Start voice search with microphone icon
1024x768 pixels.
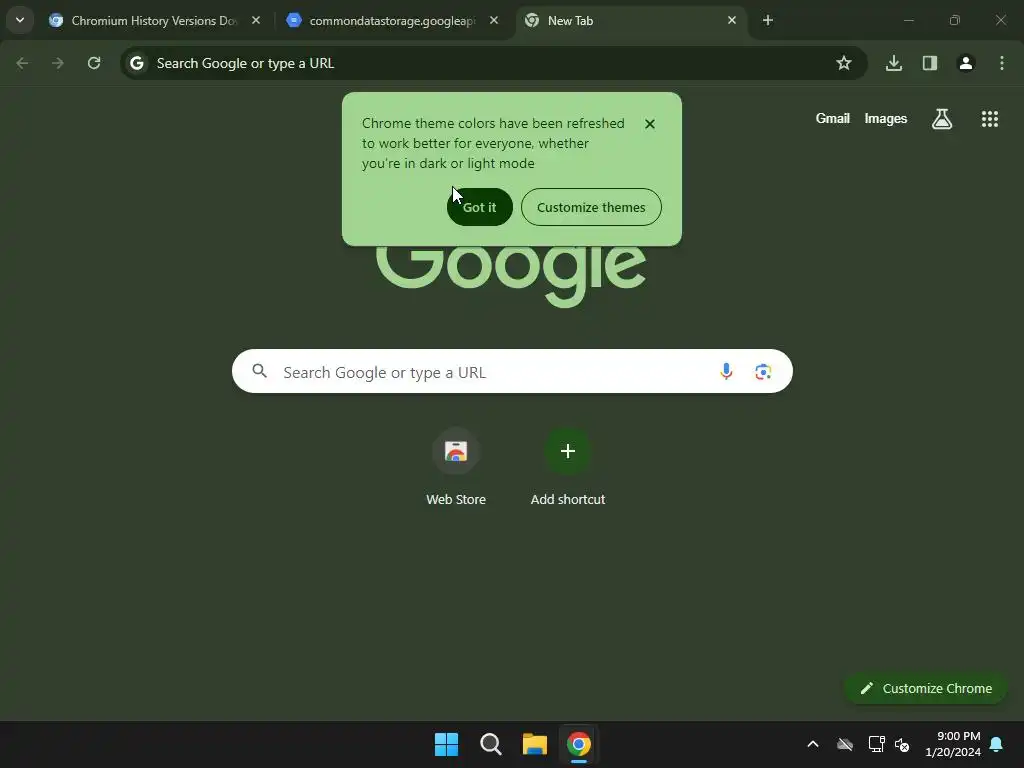(726, 372)
